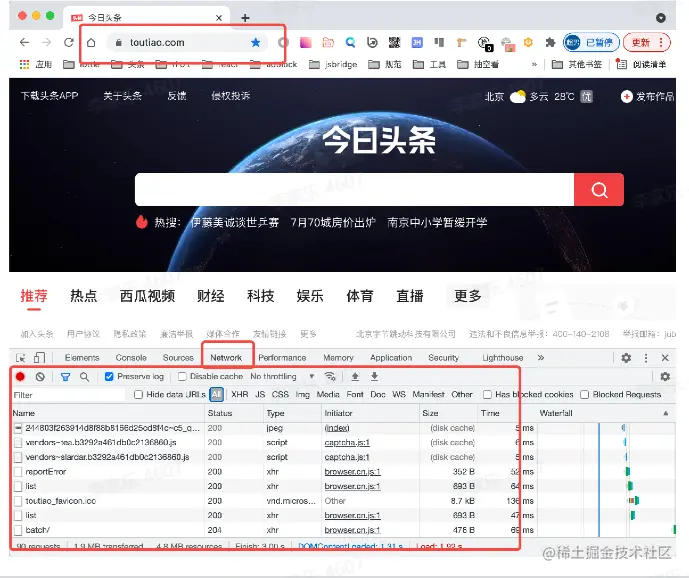Screen dimensions: 689x578
Task: Click hot search 7月70城房价出炉
Action: click(333, 222)
